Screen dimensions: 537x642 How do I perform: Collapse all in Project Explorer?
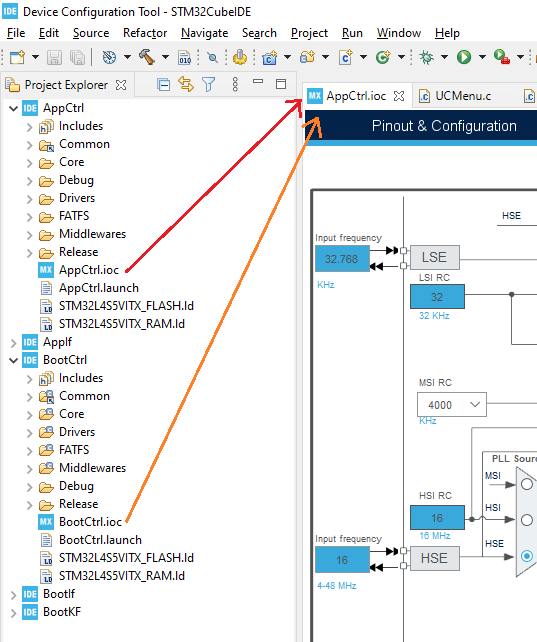[163, 85]
